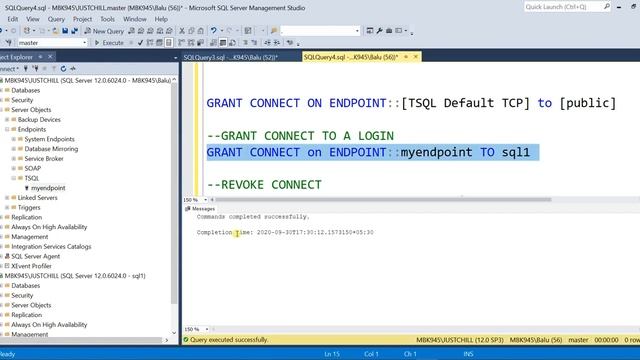Click the Execute button
The height and width of the screenshot is (360, 640).
tap(109, 42)
